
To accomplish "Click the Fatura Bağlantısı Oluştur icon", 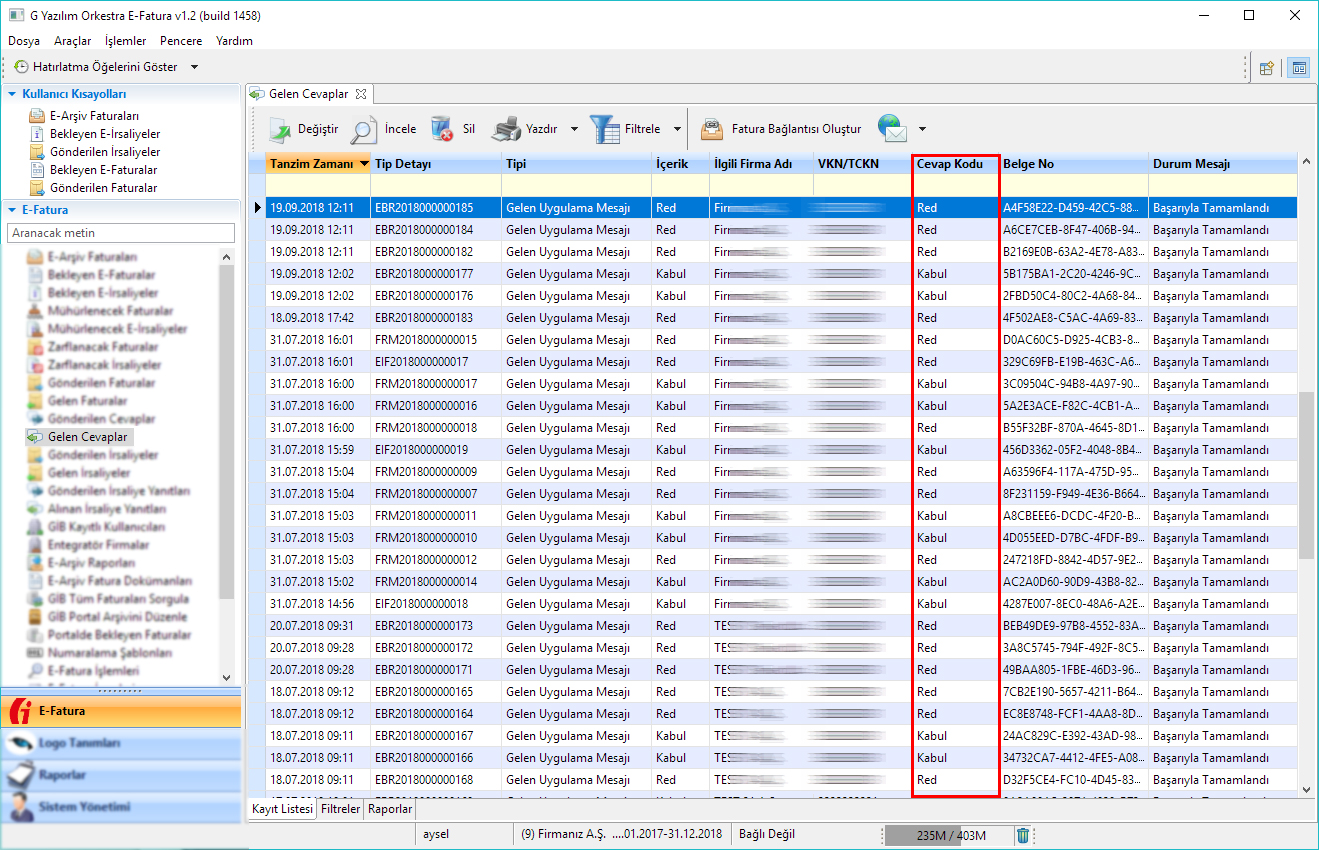I will 712,129.
